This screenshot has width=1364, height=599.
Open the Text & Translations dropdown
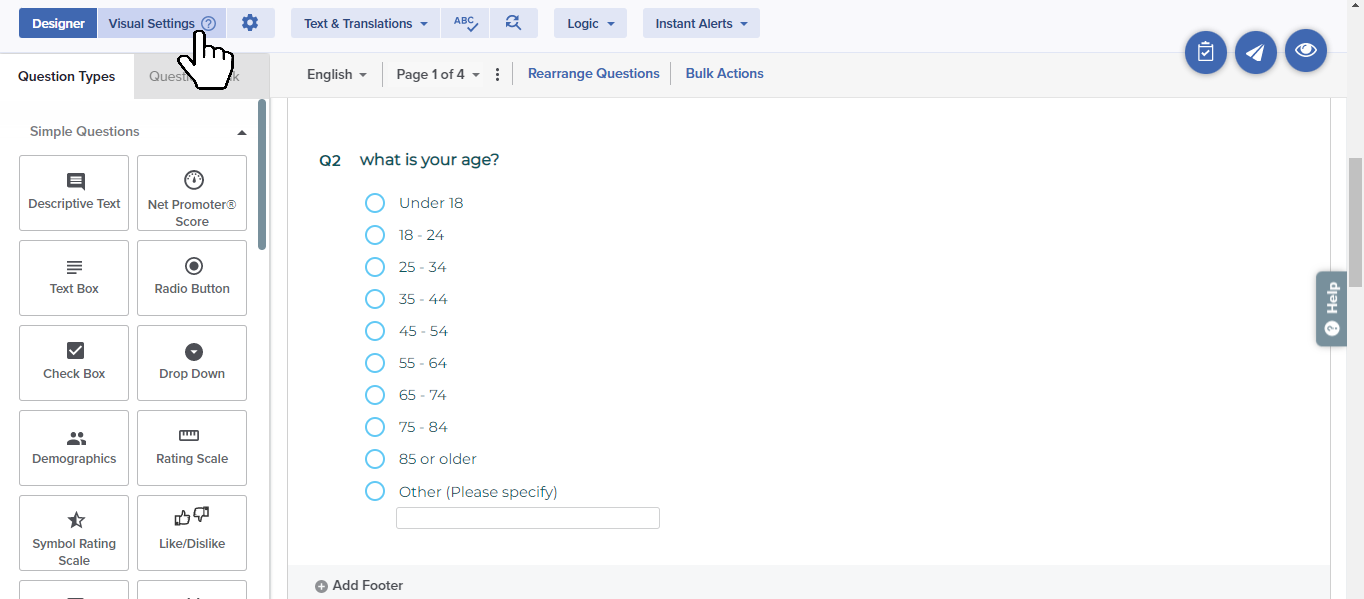click(x=366, y=23)
